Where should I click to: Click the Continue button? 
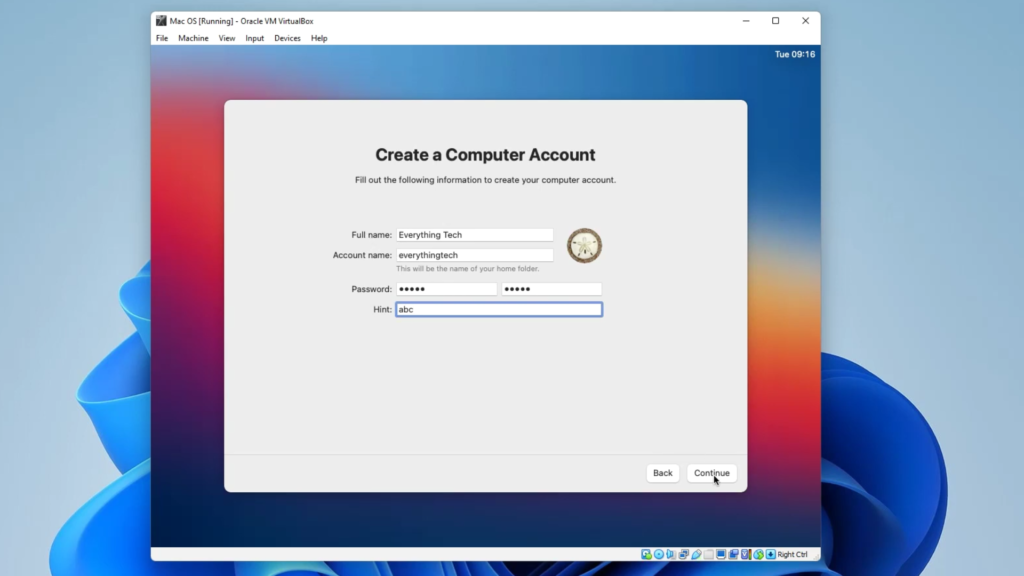(712, 473)
